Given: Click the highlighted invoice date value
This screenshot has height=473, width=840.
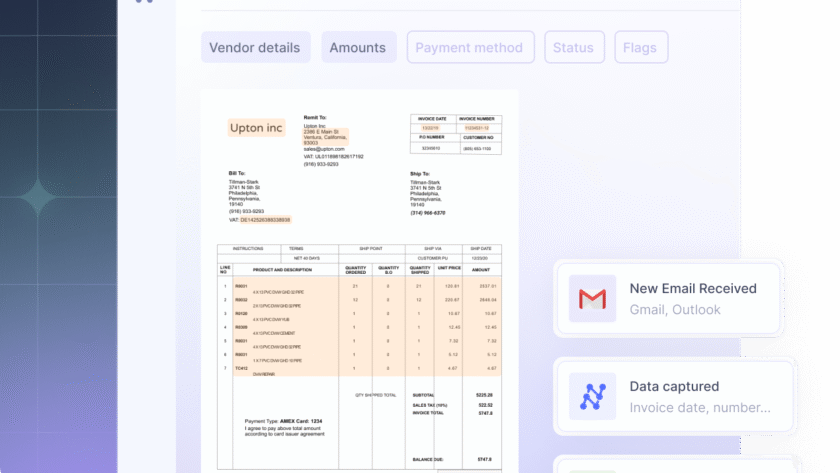Looking at the screenshot, I should [x=429, y=128].
